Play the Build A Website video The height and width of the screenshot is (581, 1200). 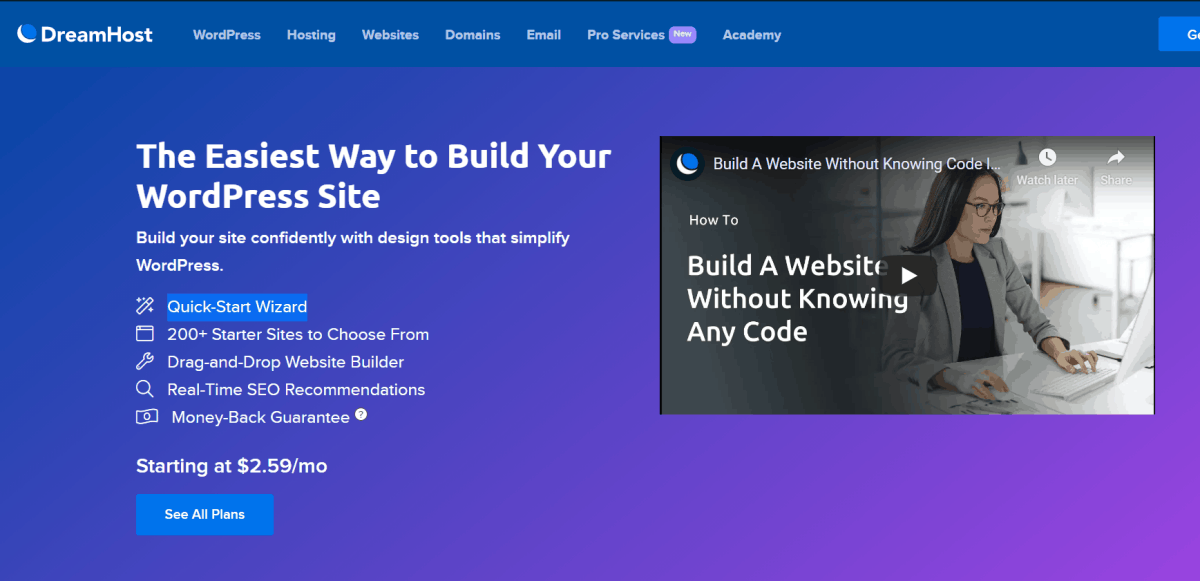coord(907,276)
